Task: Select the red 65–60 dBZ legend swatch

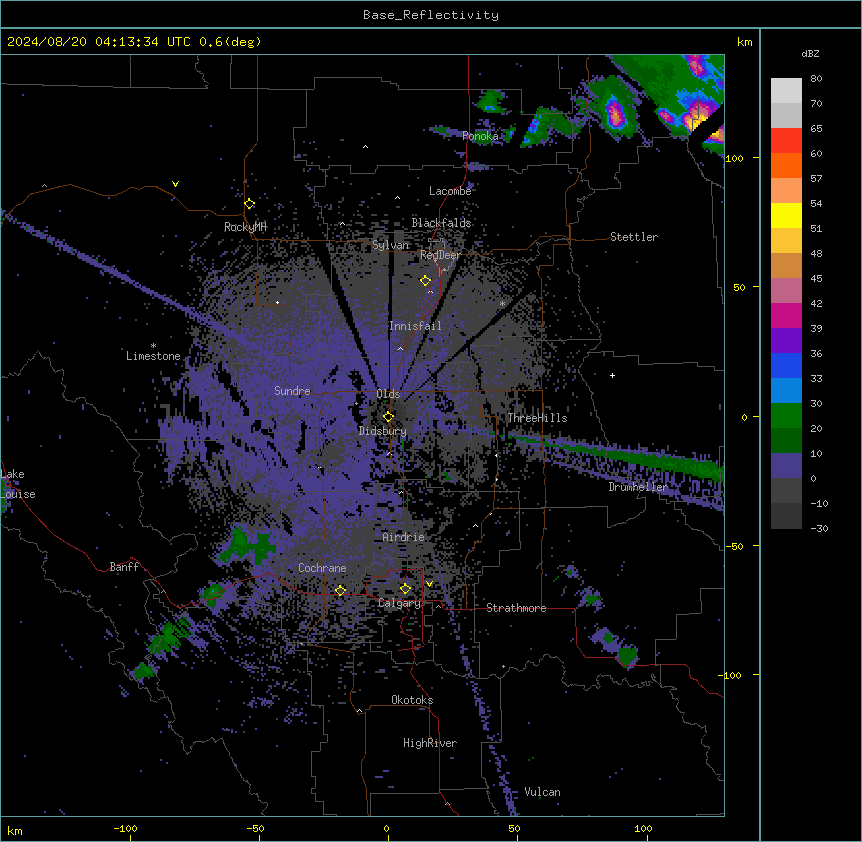Action: click(786, 141)
